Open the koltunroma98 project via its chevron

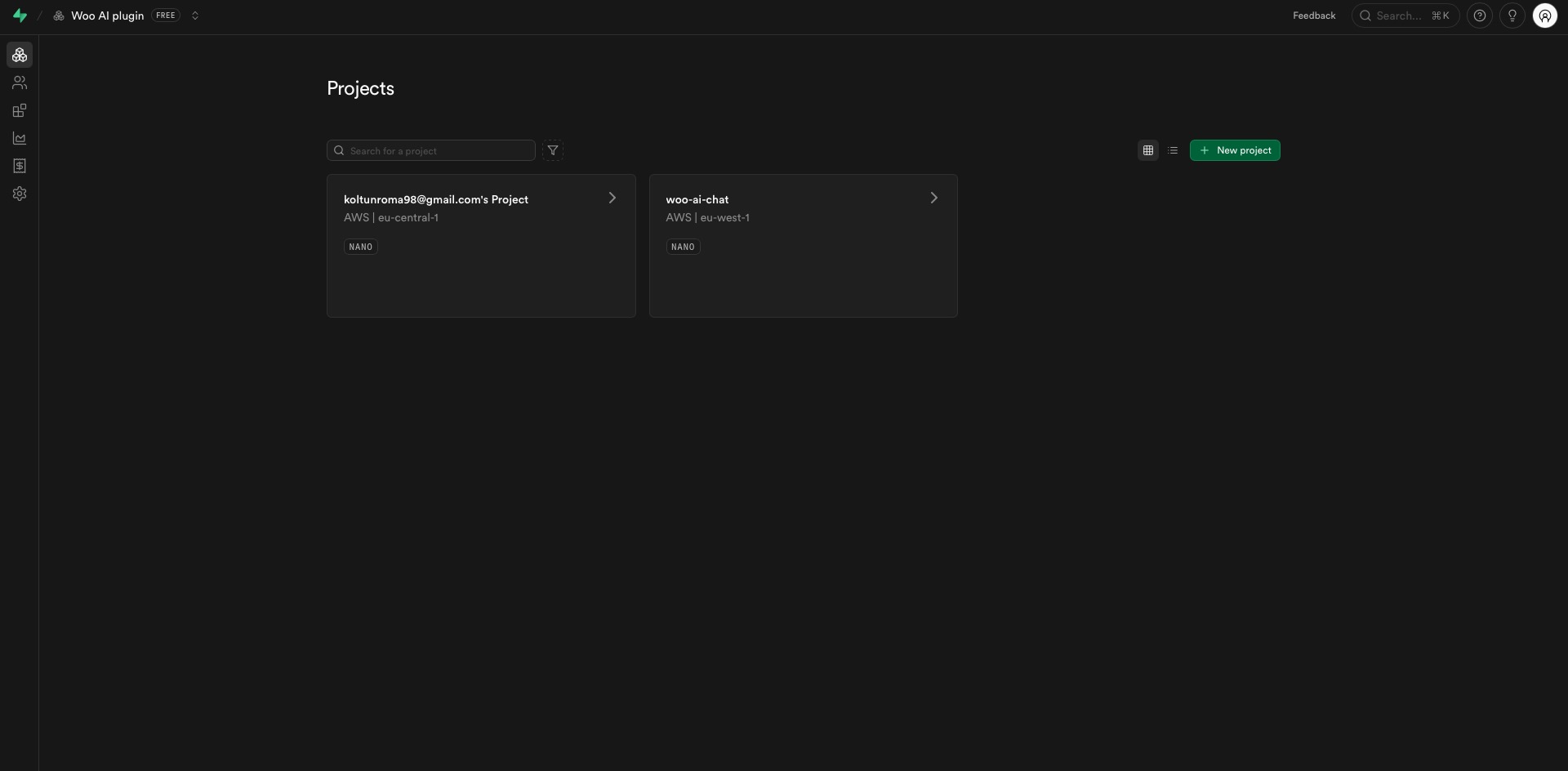612,198
